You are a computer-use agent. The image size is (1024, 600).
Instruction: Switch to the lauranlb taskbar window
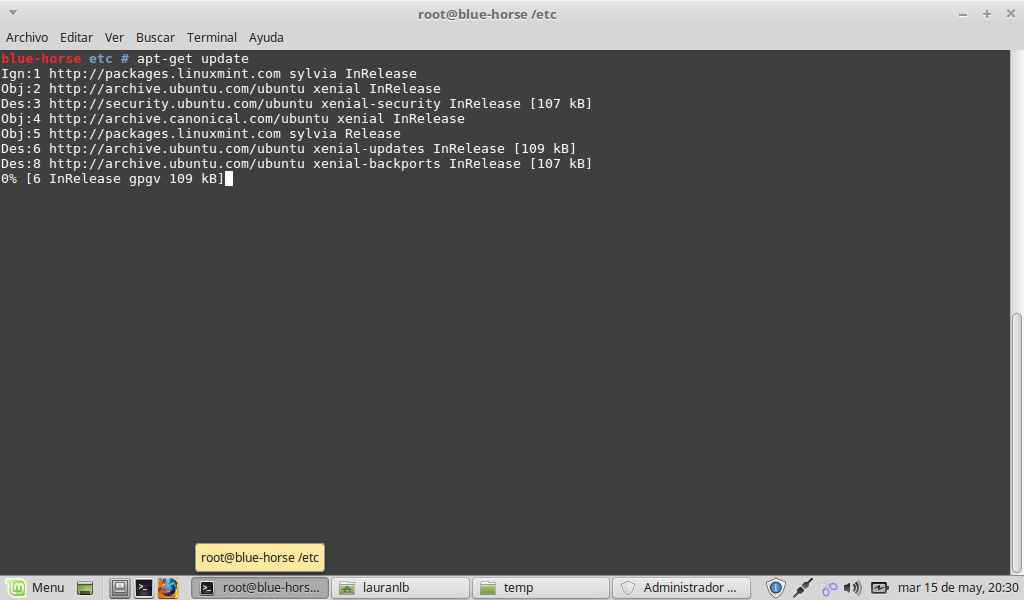pos(400,588)
